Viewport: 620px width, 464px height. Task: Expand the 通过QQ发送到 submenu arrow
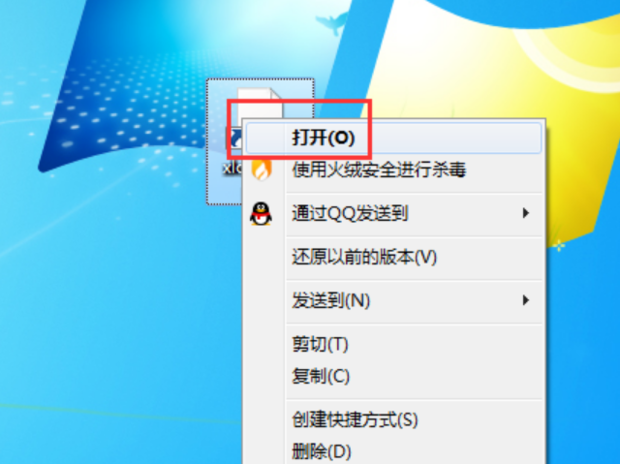point(525,213)
